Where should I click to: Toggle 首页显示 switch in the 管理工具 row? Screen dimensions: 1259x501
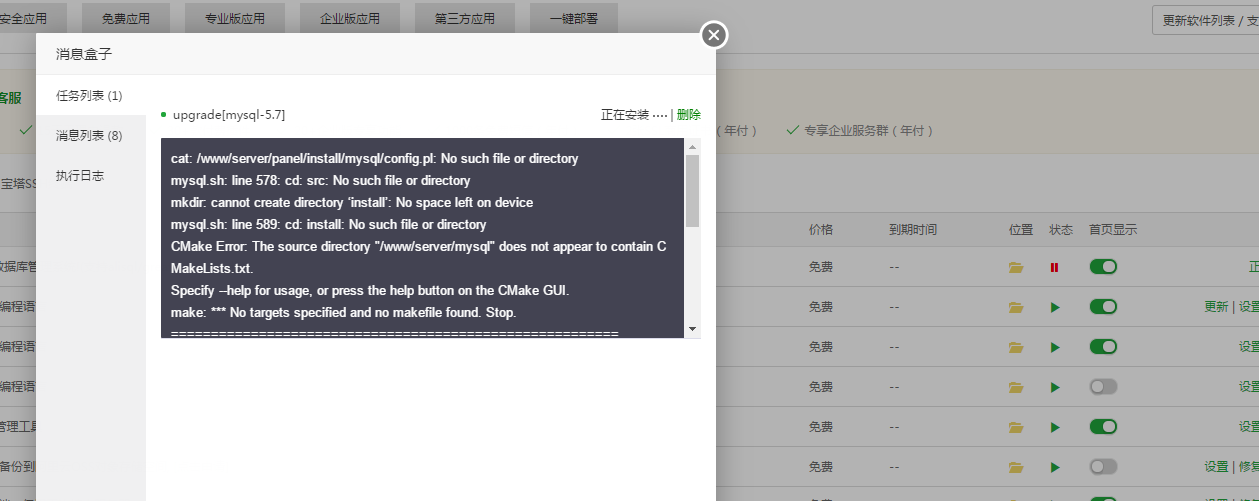tap(1103, 427)
